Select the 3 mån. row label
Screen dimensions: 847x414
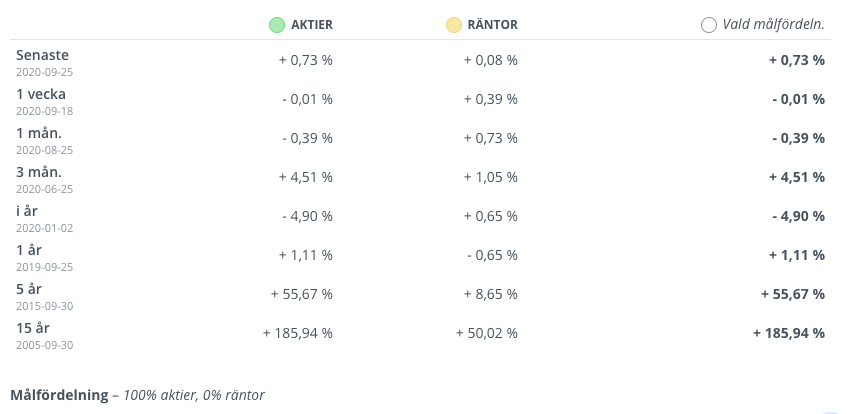[39, 172]
